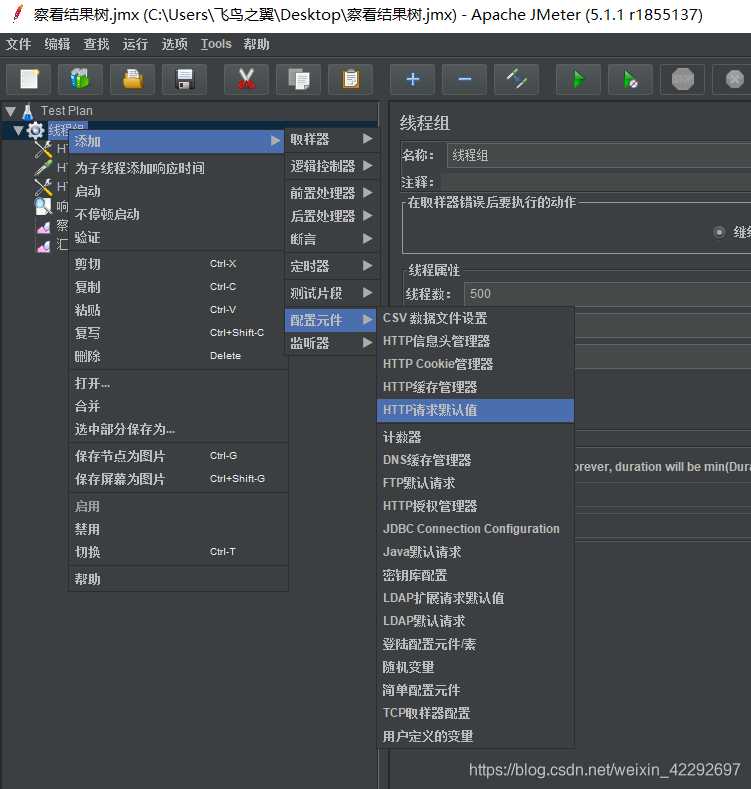The image size is (751, 789).
Task: Expand the 取样器 submenu
Action: point(332,139)
